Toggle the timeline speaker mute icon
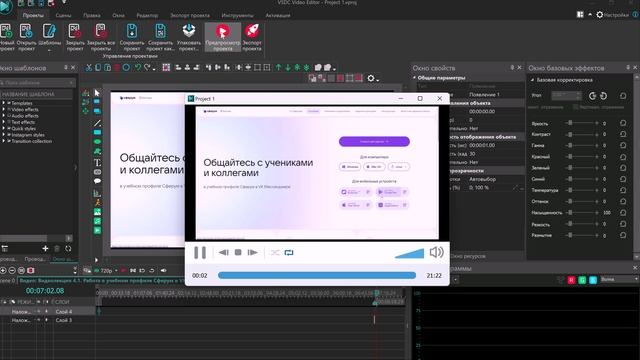The width and height of the screenshot is (640, 360). (163, 270)
